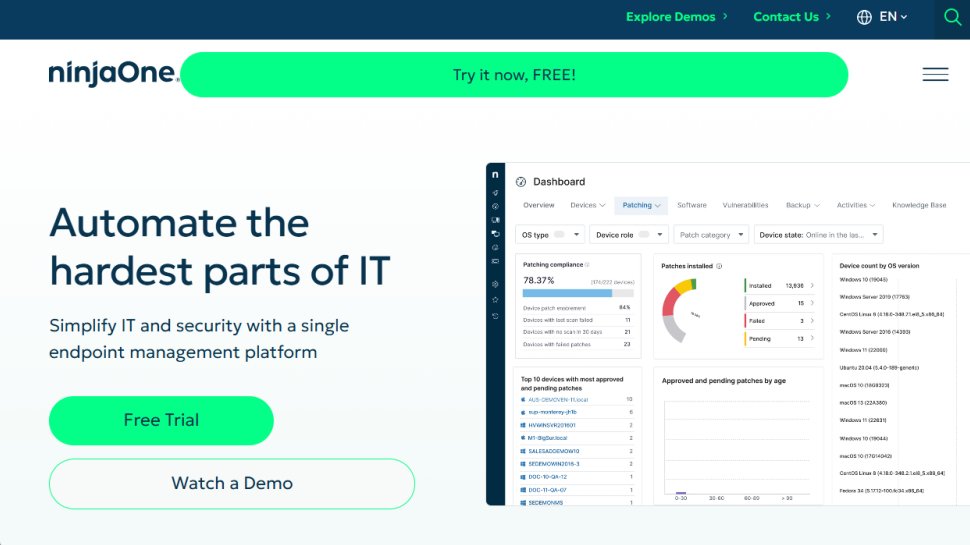Click the 'Ubuntu 20.04' OS version entry
Viewport: 970px width, 545px height.
coord(878,368)
